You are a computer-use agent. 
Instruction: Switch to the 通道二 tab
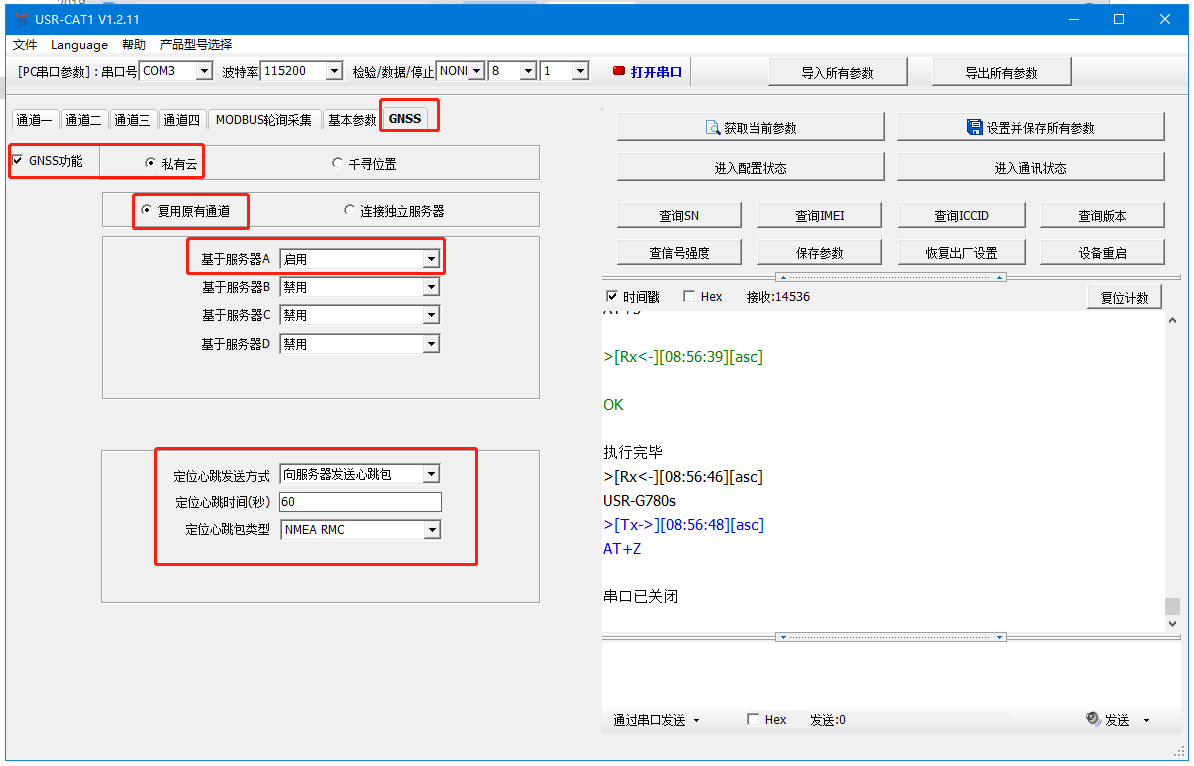[83, 120]
